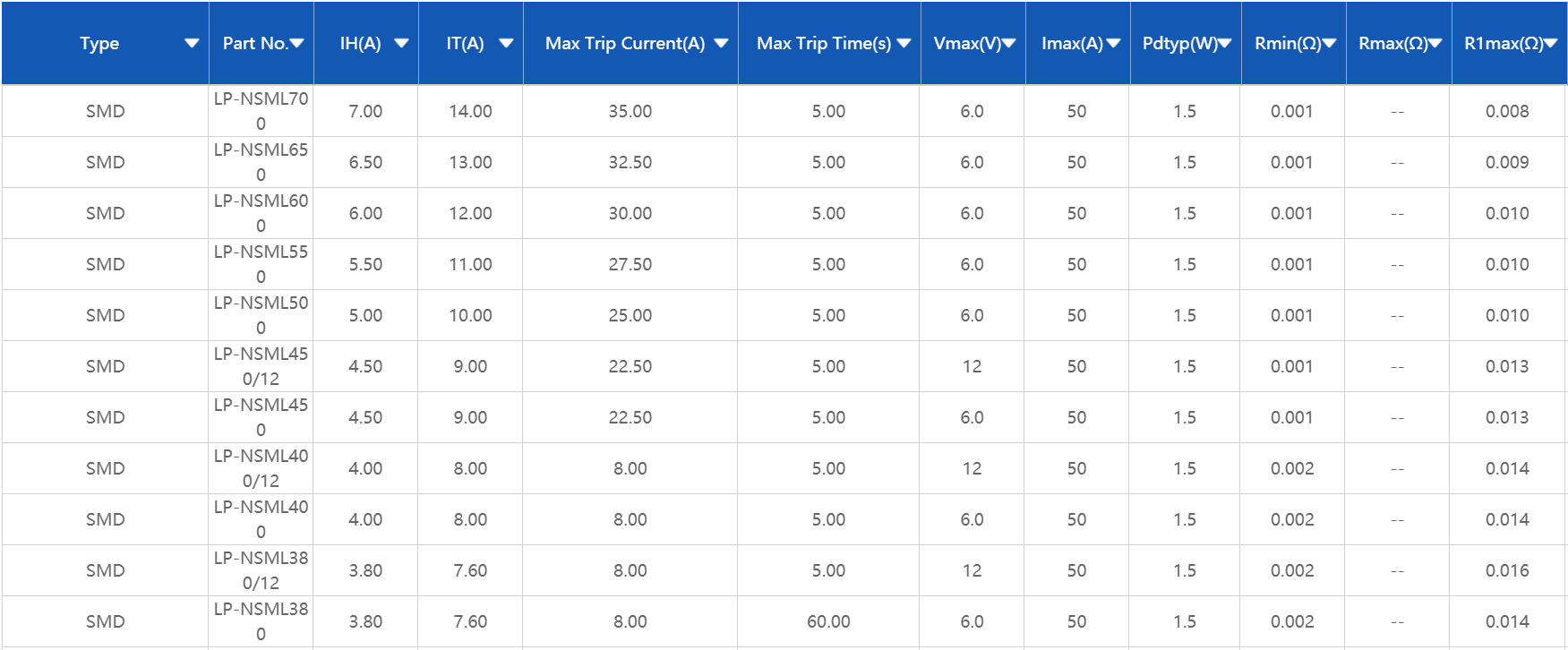Open part LP-NSML700 in the first row
1568x650 pixels.
(x=261, y=111)
